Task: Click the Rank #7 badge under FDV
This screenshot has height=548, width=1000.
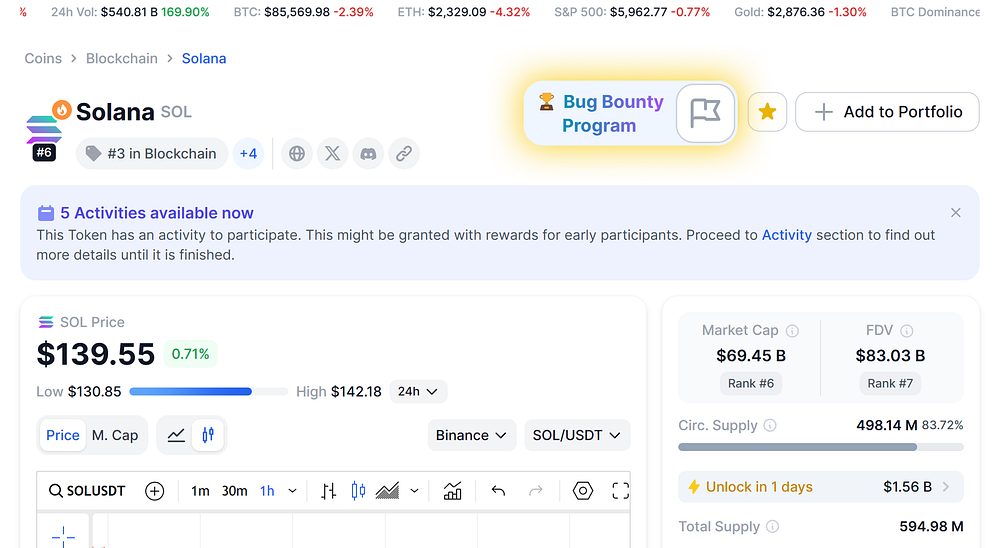Action: [x=890, y=383]
